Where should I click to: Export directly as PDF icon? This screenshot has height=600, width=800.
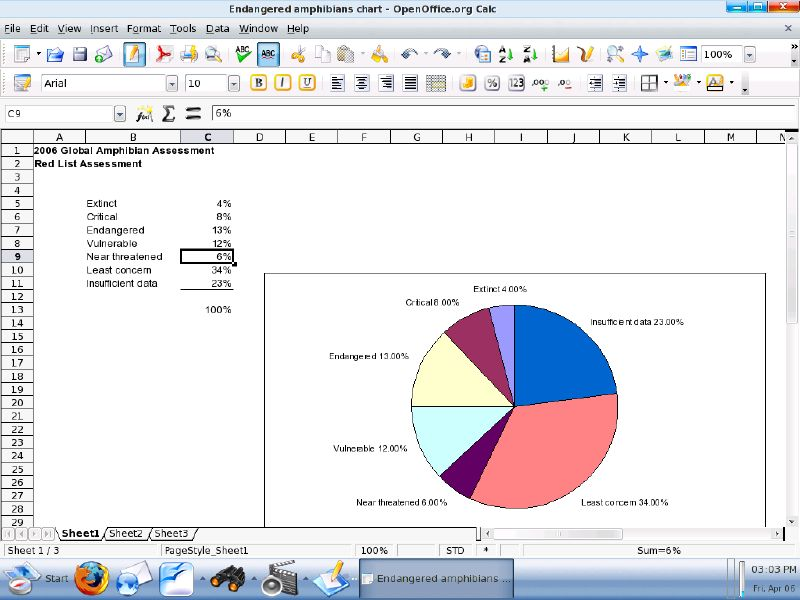click(164, 54)
